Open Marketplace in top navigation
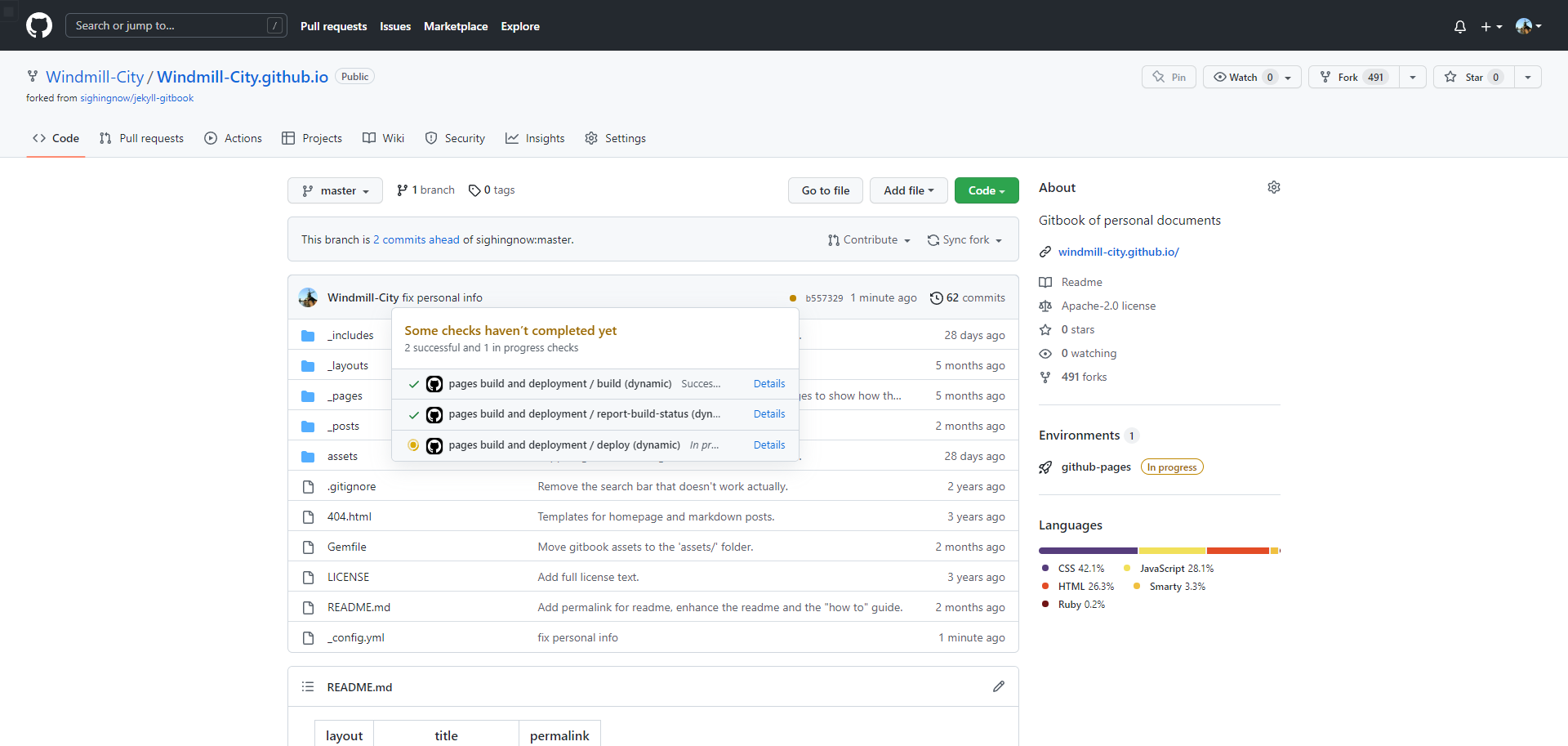 pos(456,26)
